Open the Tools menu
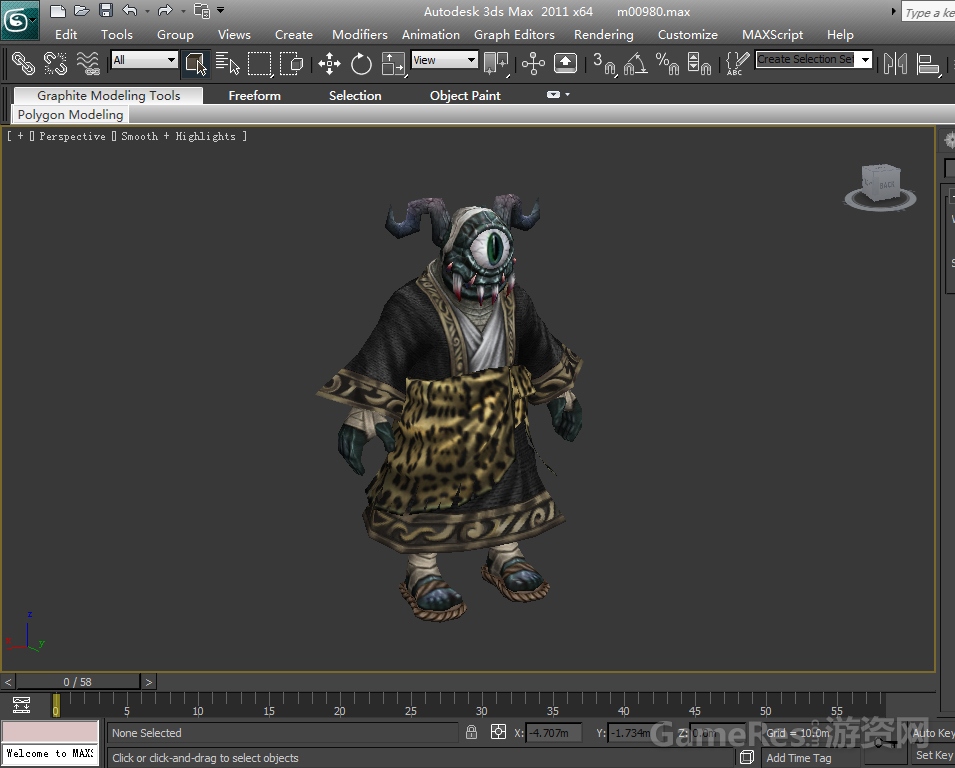Image resolution: width=955 pixels, height=768 pixels. (116, 35)
